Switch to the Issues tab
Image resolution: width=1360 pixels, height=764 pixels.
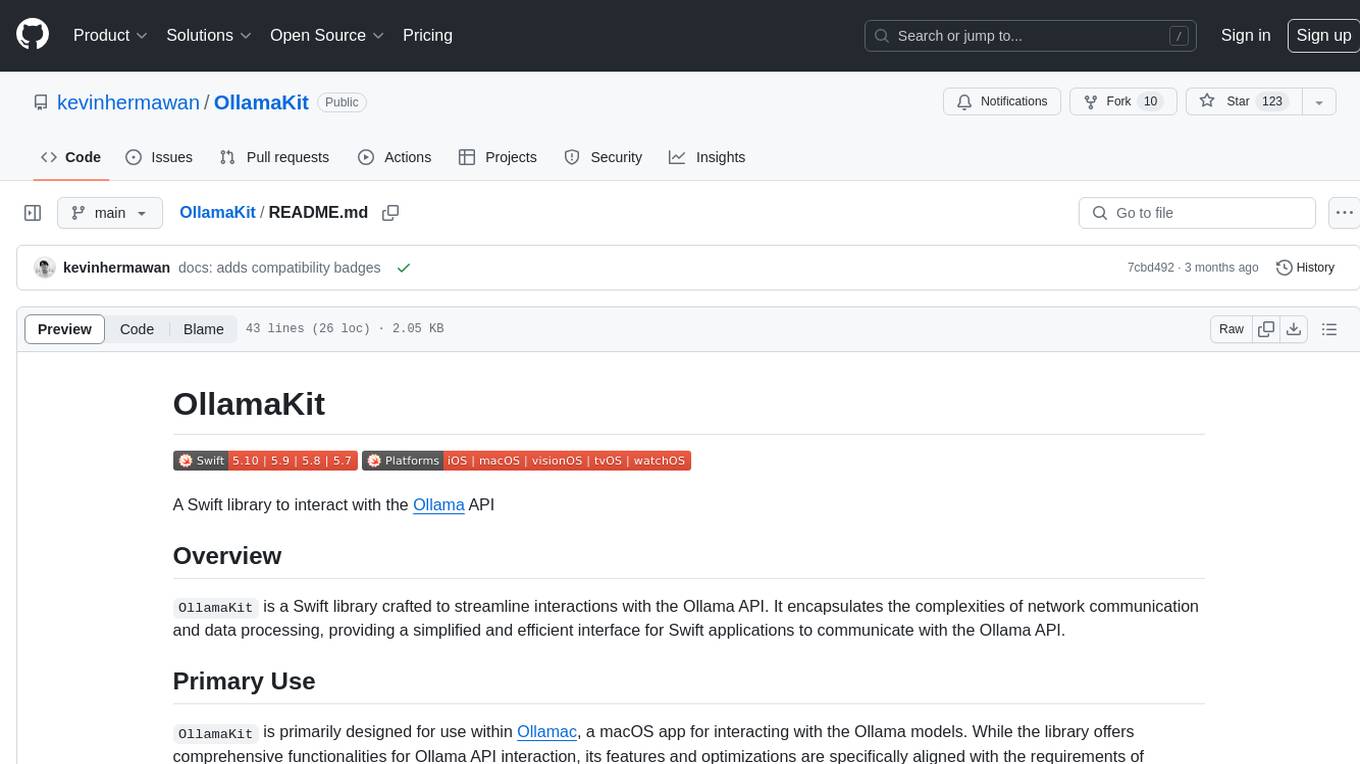coord(159,157)
